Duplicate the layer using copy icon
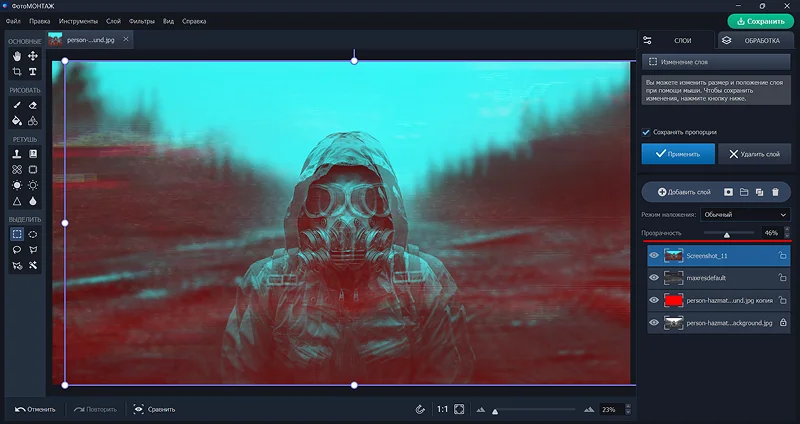Screen dimensions: 800x424 pyautogui.click(x=760, y=192)
